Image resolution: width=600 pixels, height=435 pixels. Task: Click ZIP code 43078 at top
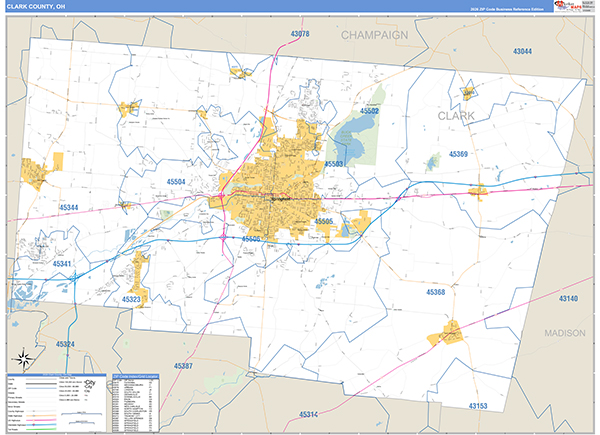300,34
